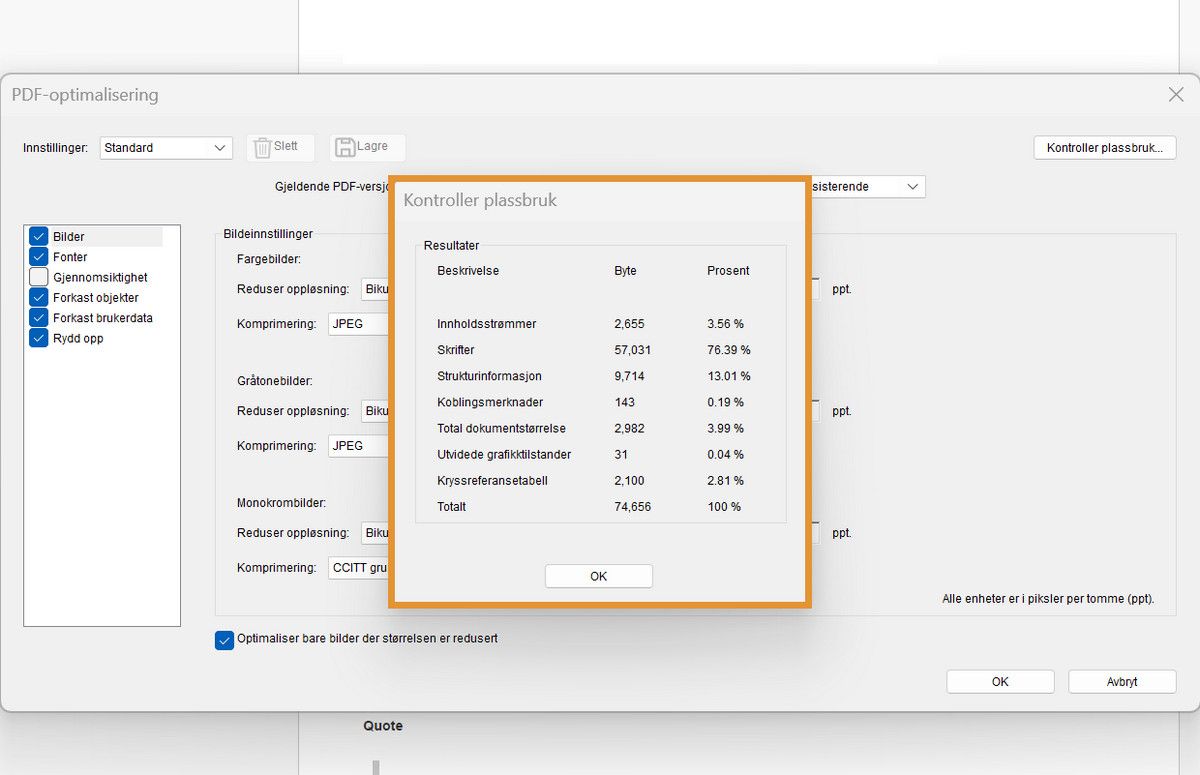Open Gråtonebilder Komprimering JPEG dropdown
The width and height of the screenshot is (1200, 775).
click(359, 446)
